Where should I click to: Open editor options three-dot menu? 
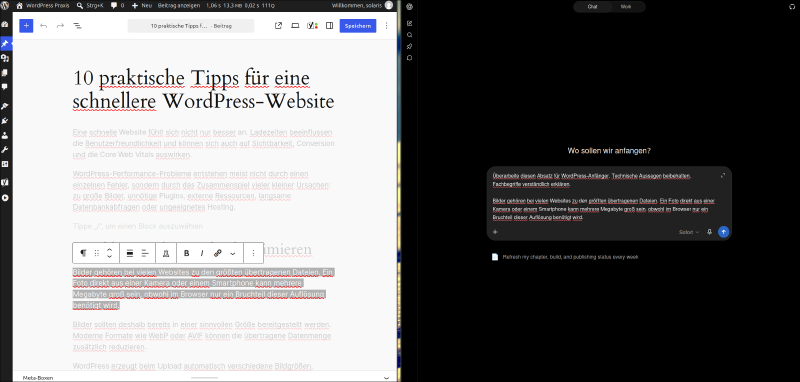(x=386, y=26)
